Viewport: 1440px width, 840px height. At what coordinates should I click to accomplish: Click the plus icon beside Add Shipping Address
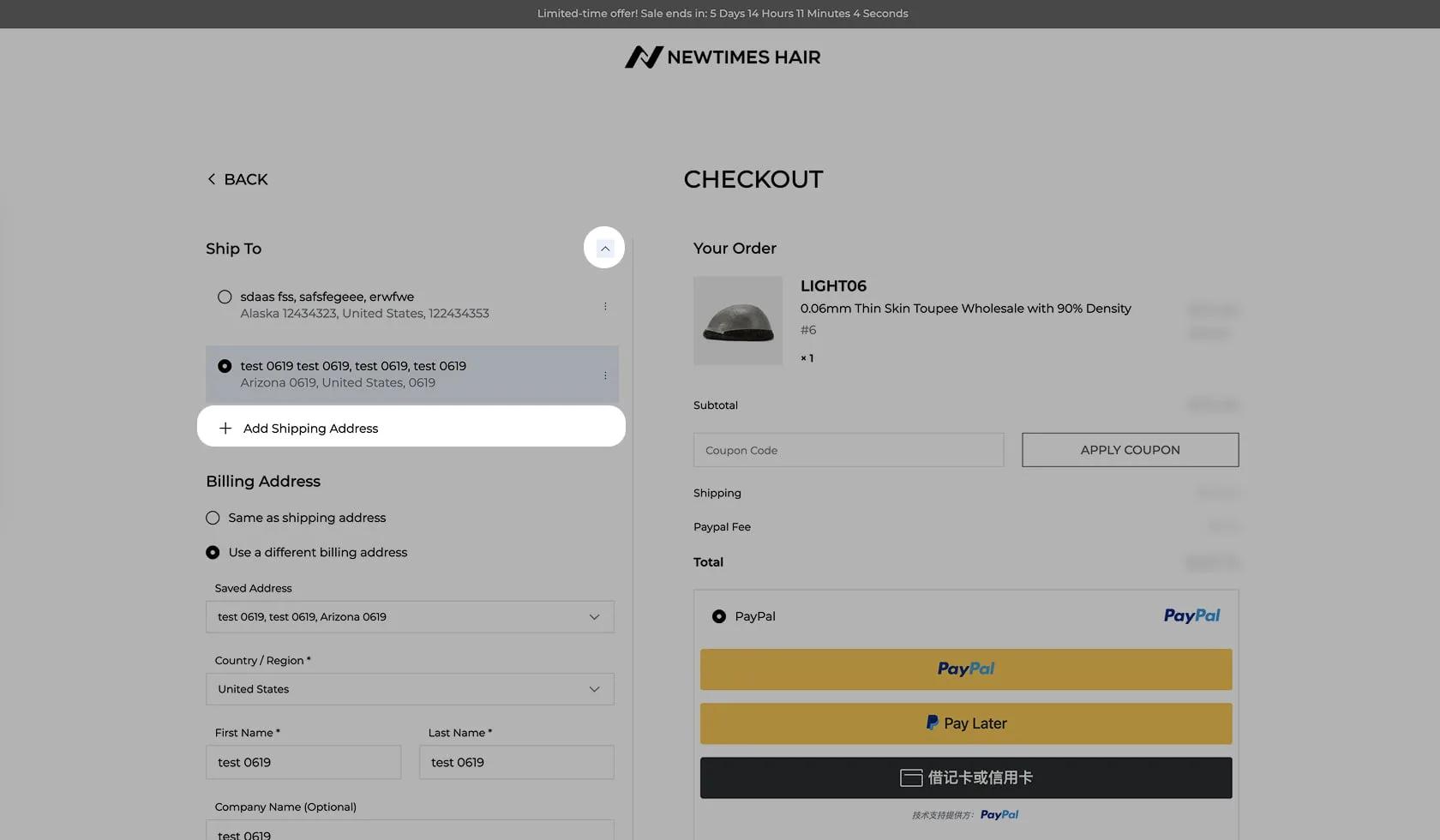[x=225, y=428]
